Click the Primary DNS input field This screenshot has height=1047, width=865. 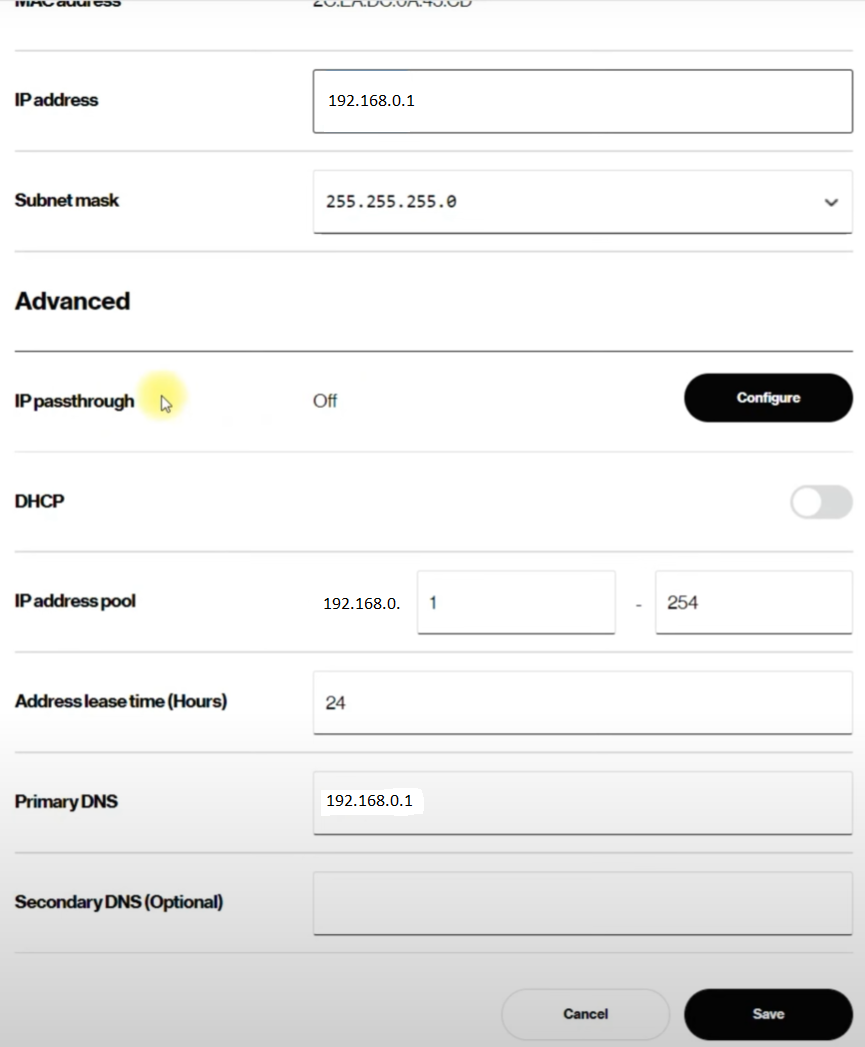pos(582,803)
